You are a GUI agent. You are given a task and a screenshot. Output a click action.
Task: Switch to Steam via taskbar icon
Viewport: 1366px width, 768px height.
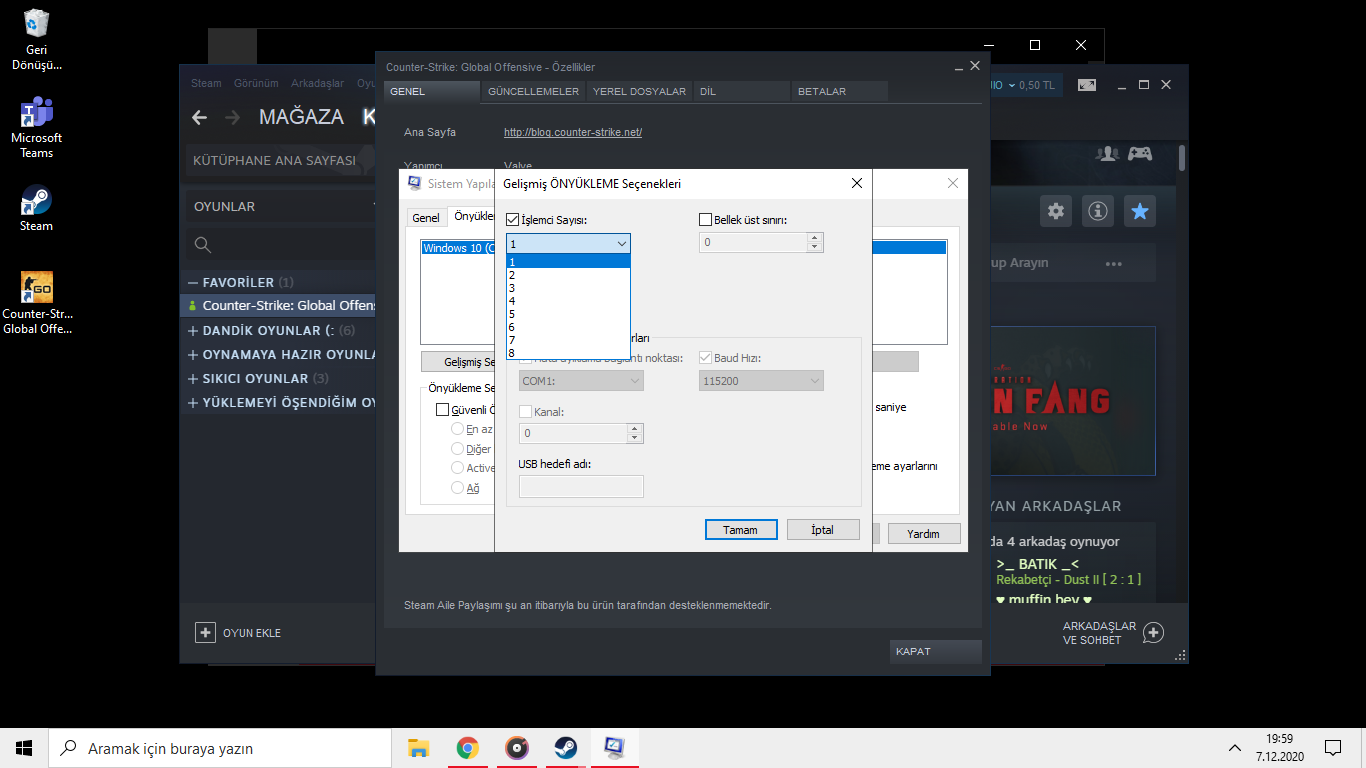pyautogui.click(x=565, y=748)
